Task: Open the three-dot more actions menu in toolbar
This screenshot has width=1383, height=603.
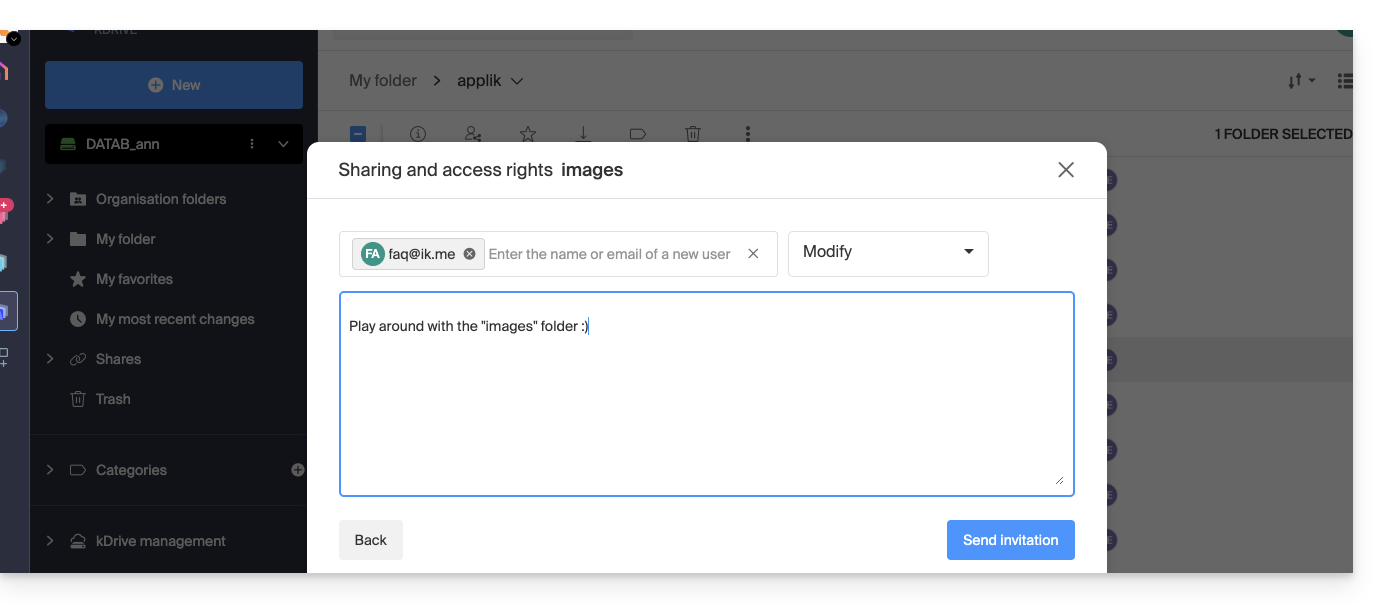Action: point(747,134)
